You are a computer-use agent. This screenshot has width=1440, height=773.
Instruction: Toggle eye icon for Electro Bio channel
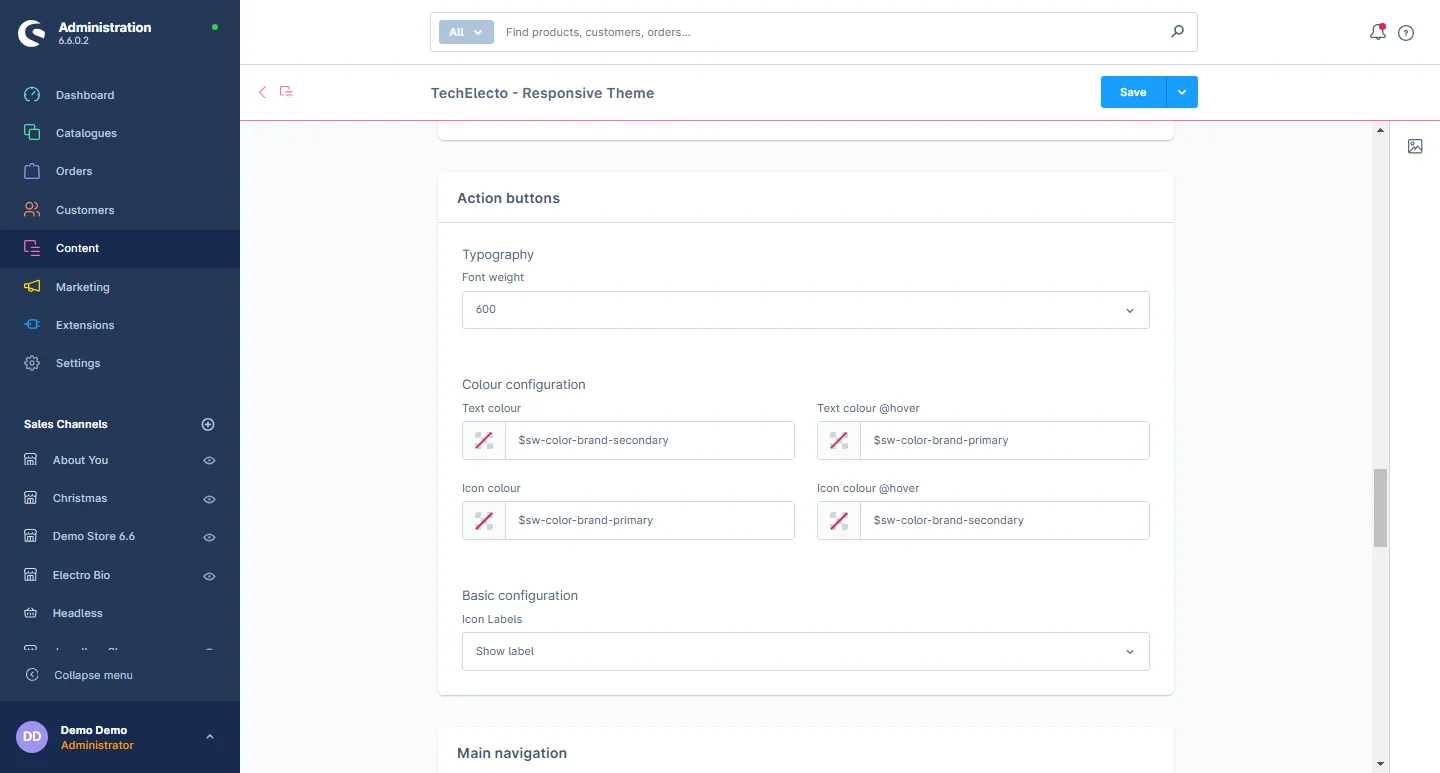(x=209, y=576)
